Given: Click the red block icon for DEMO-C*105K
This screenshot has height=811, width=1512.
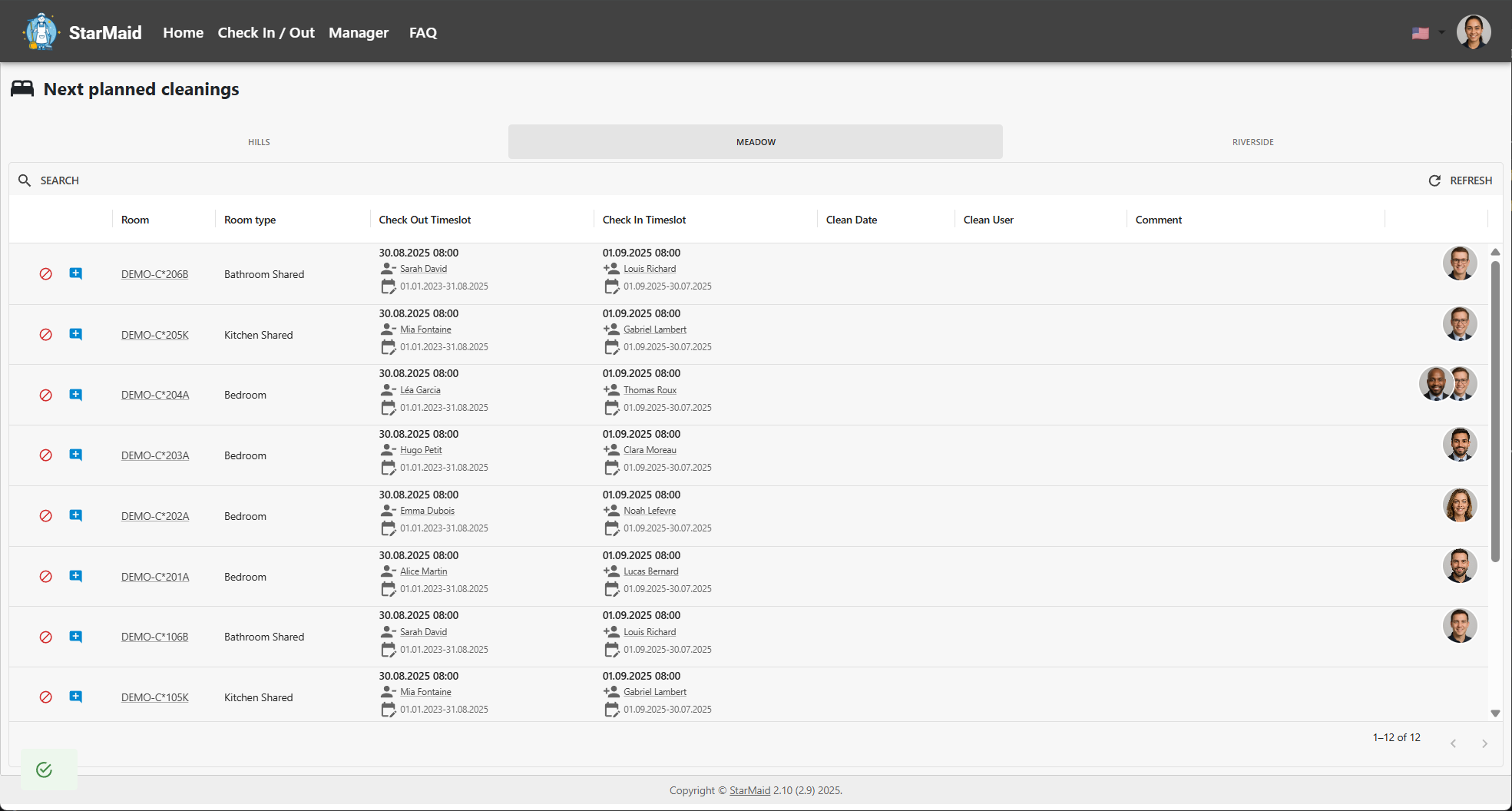Looking at the screenshot, I should pyautogui.click(x=46, y=697).
